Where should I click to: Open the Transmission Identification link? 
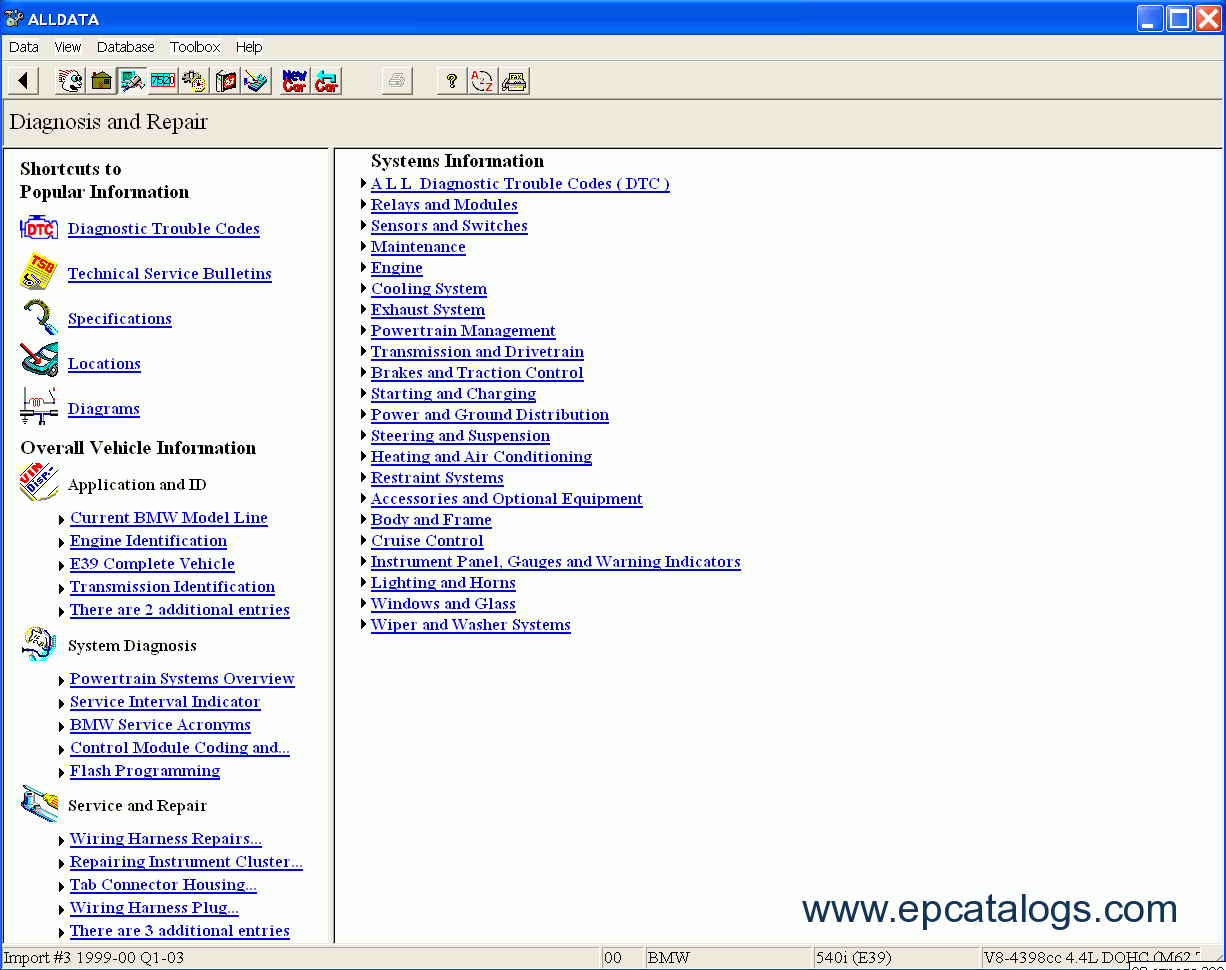pos(172,587)
